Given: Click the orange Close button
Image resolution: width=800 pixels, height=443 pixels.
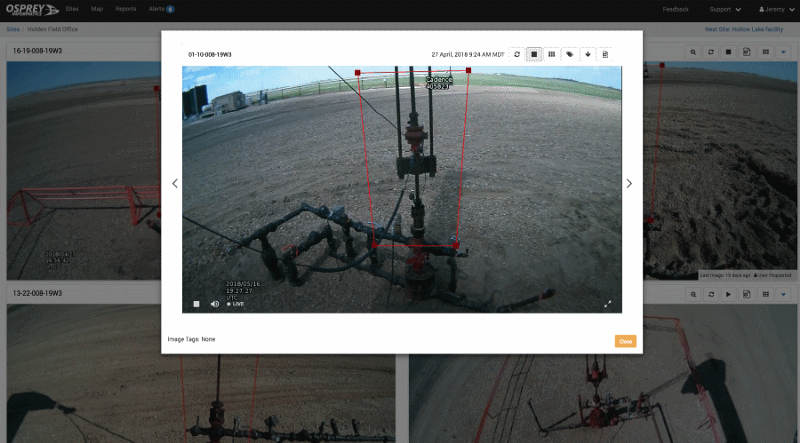Looking at the screenshot, I should (x=625, y=341).
